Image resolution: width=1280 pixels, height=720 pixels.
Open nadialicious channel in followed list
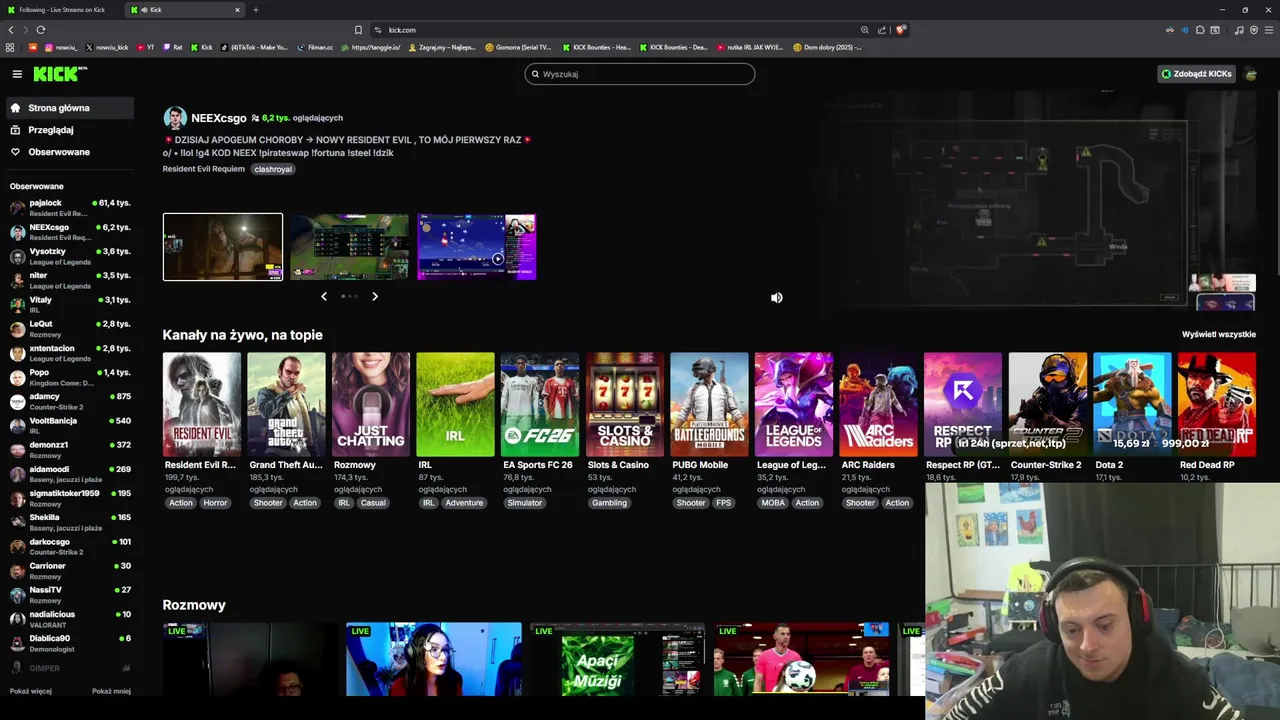(70, 619)
